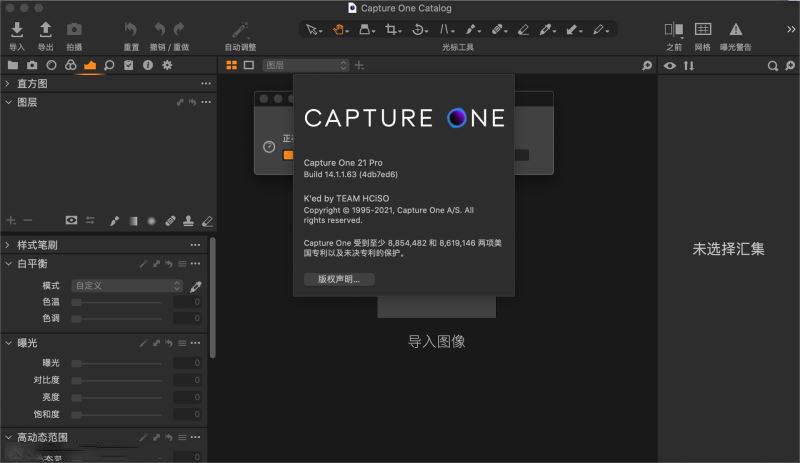Click the 版权声明... button in About dialog
The height and width of the screenshot is (463, 800).
pos(339,279)
